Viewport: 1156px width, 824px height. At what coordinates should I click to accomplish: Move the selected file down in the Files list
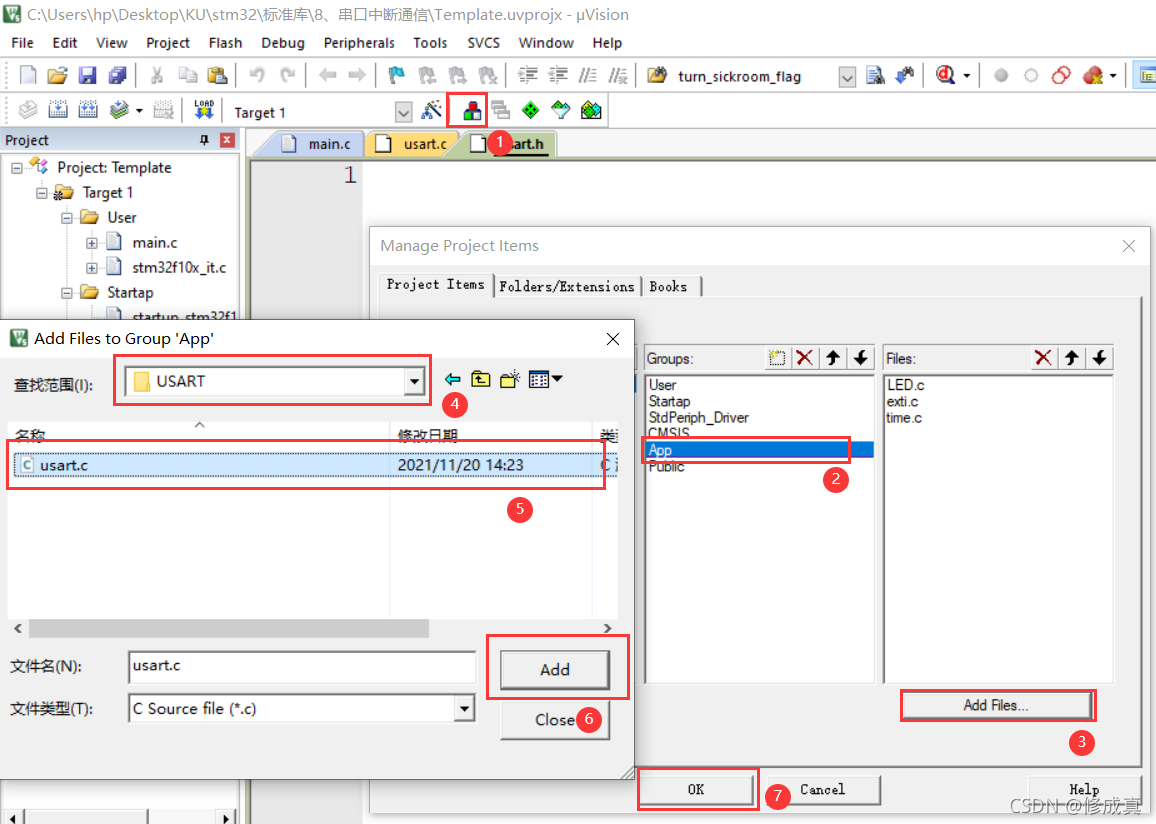pos(1100,358)
